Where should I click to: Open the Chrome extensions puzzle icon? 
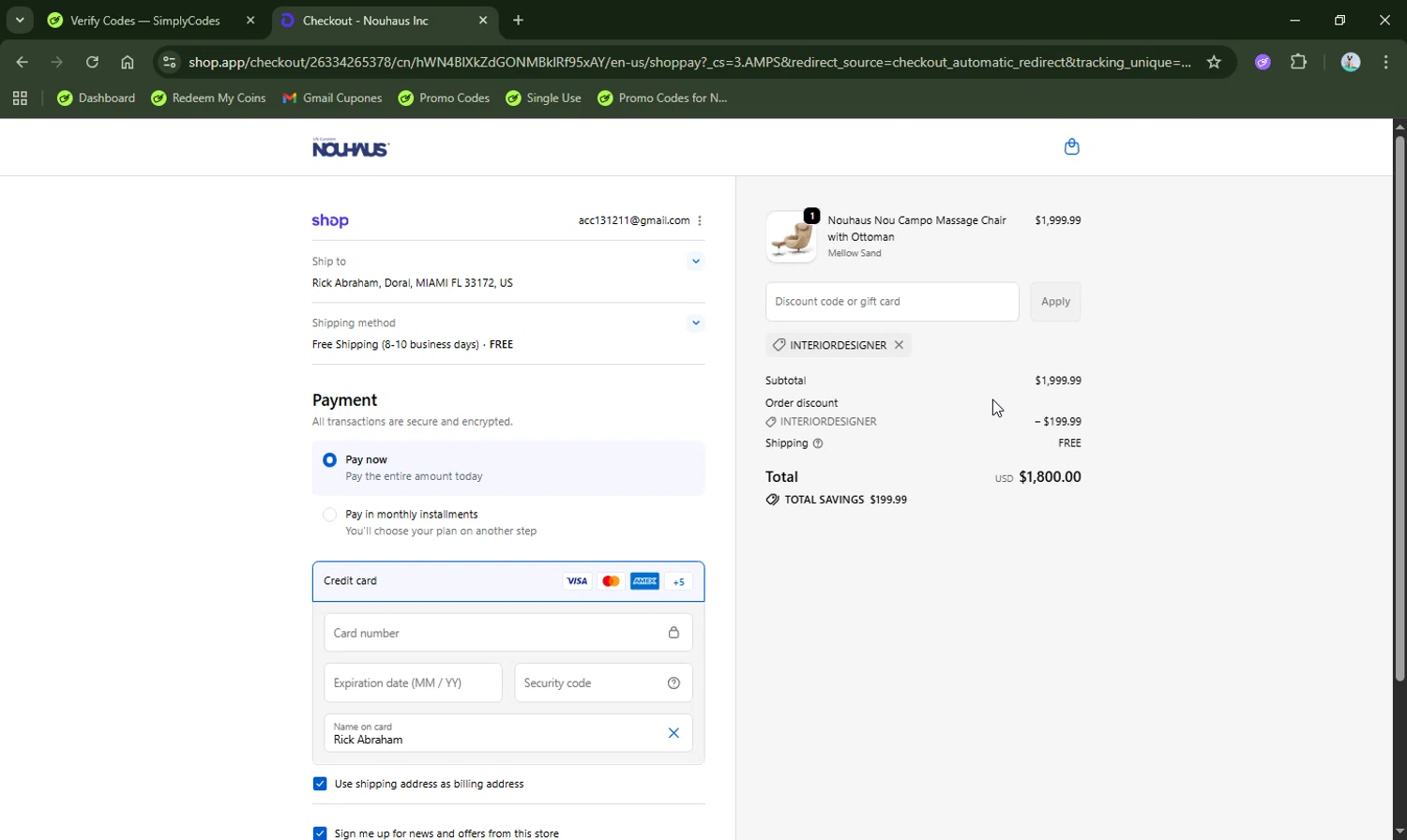coord(1299,62)
